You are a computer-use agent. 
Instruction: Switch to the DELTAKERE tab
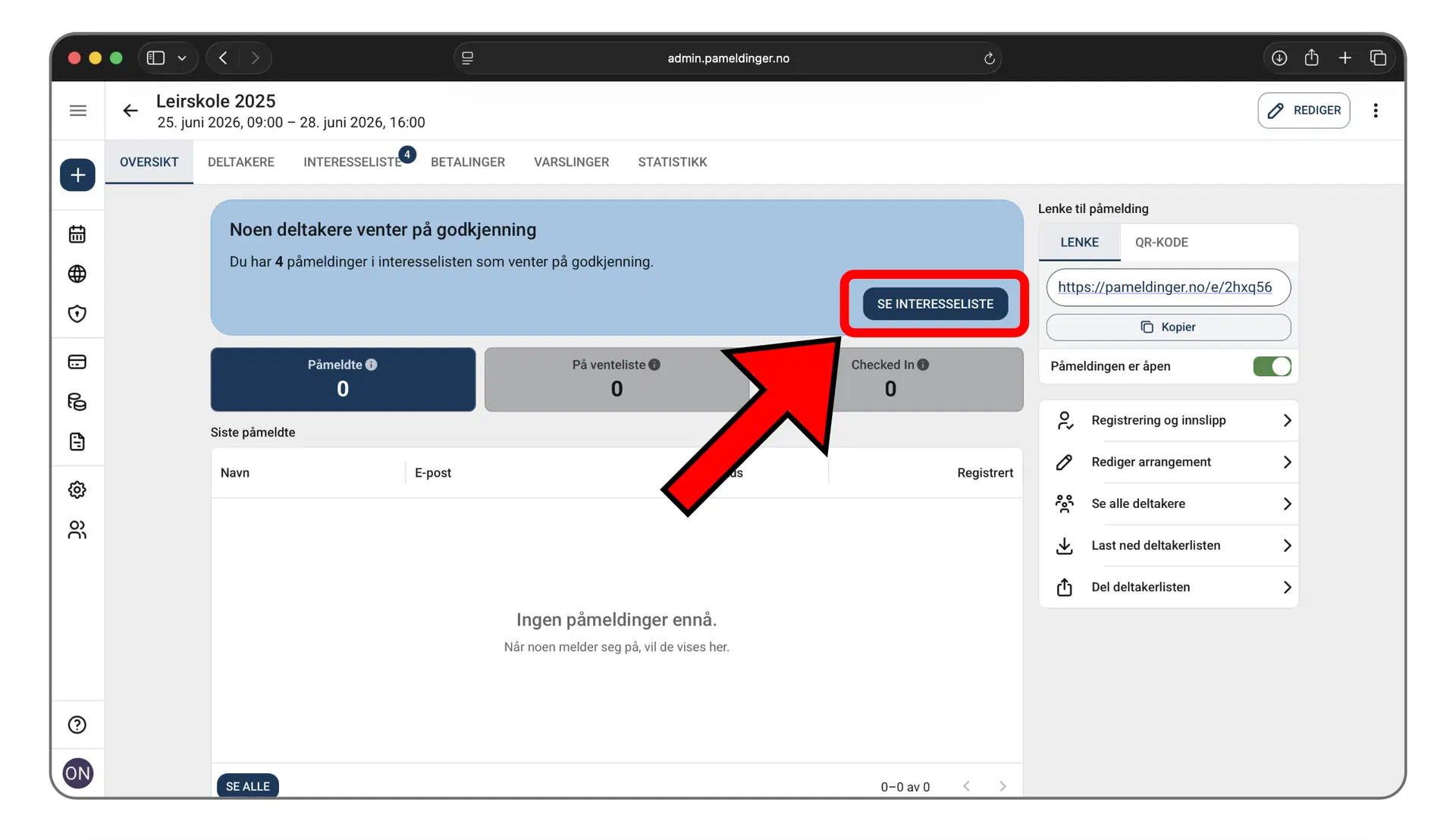point(240,161)
